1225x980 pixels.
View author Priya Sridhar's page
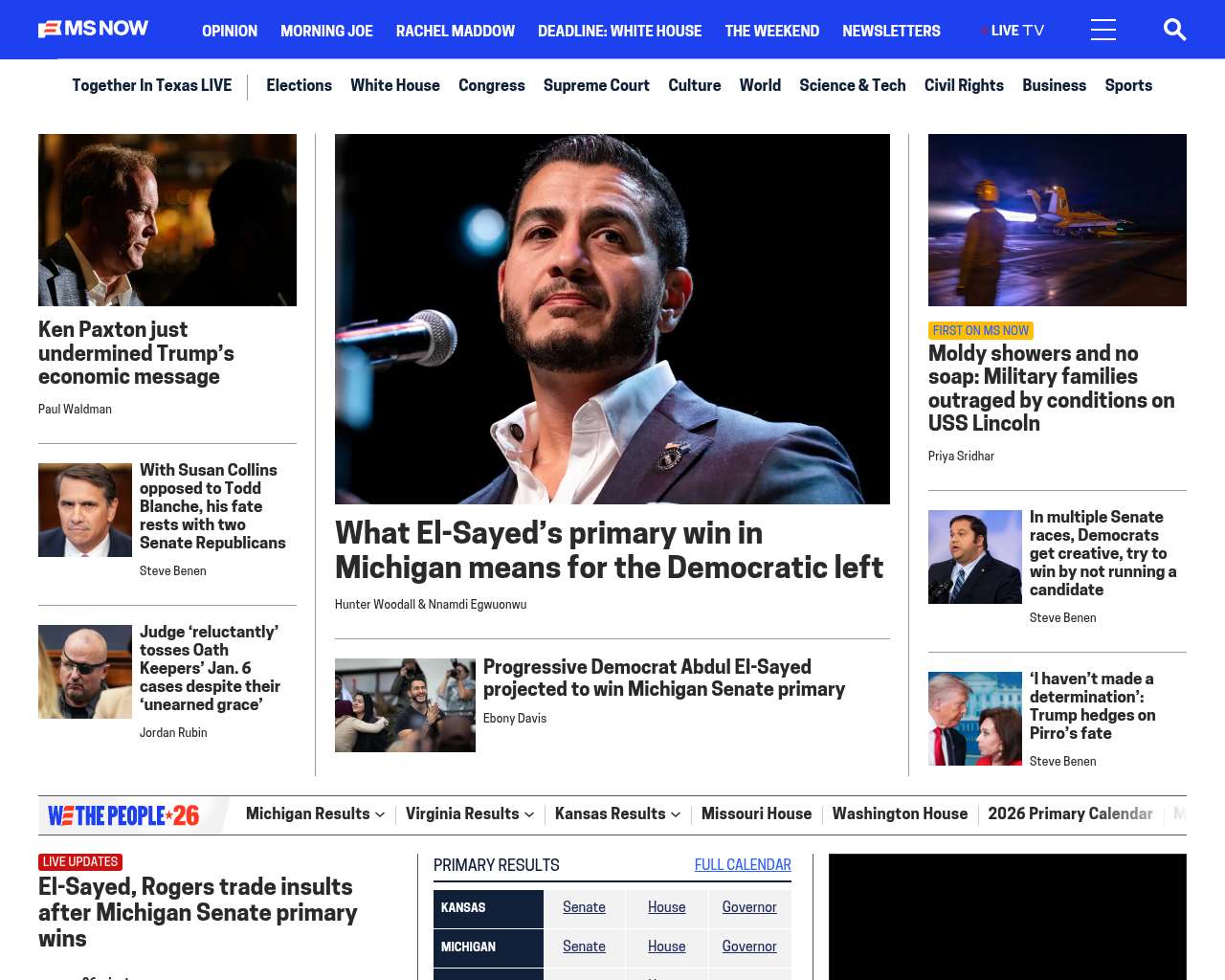tap(961, 456)
